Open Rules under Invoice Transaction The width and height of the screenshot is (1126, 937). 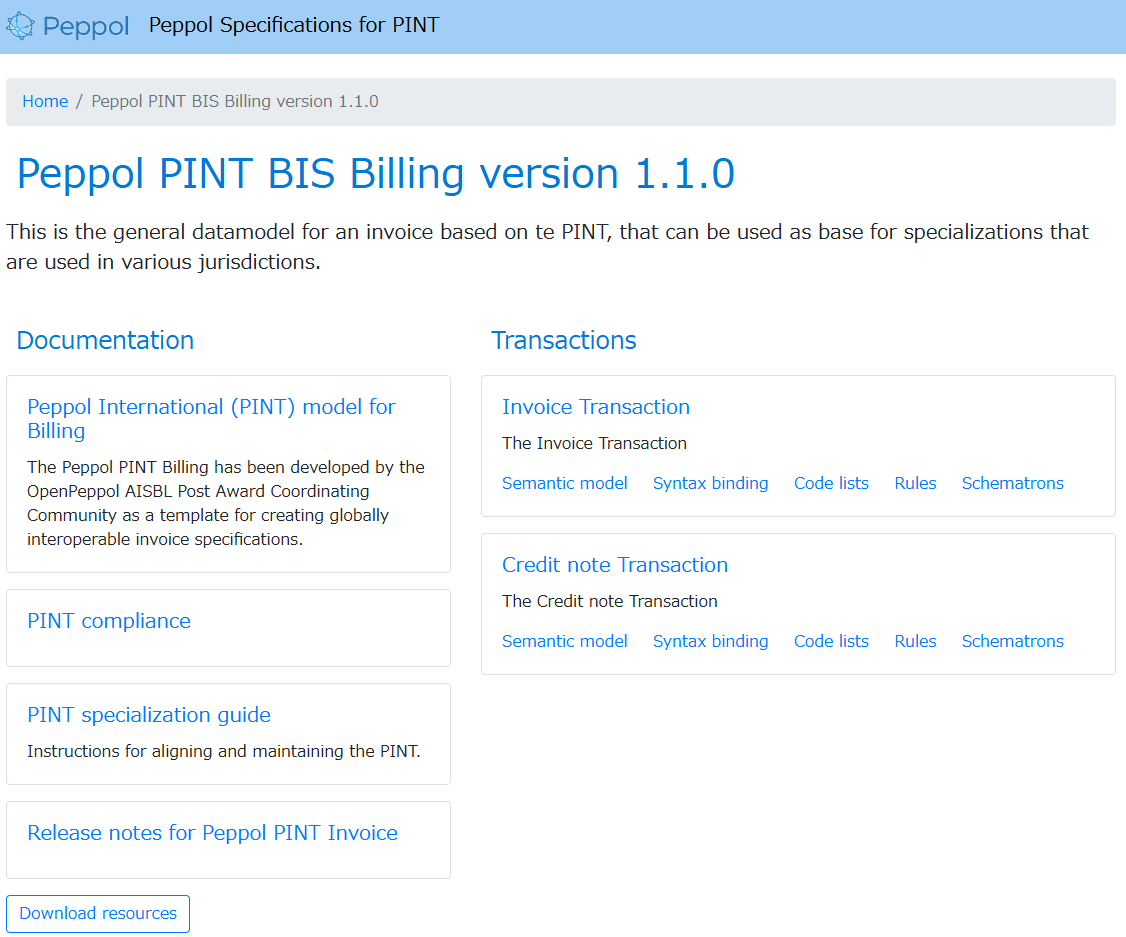click(915, 483)
